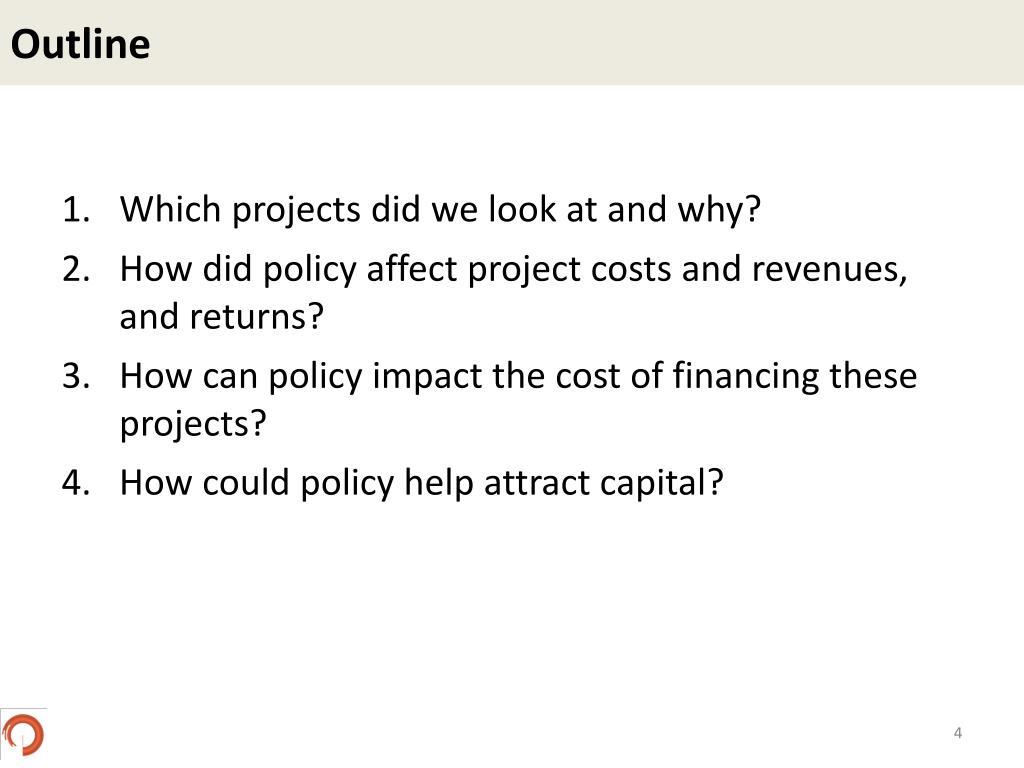Screen dimensions: 1024x768
Task: Select 'How could policy help attract capital?' line
Action: pyautogui.click(x=421, y=483)
